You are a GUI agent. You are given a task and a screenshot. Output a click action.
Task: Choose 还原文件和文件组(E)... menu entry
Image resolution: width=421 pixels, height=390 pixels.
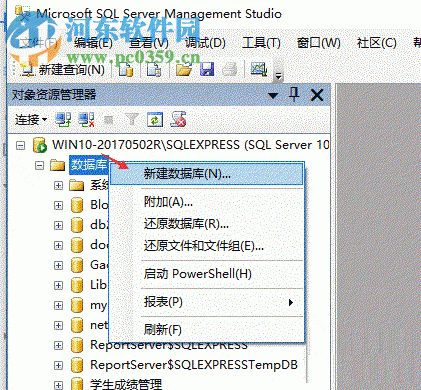tap(206, 246)
